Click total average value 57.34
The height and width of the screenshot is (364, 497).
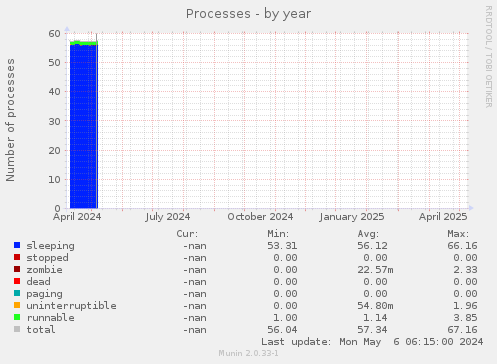(x=372, y=330)
